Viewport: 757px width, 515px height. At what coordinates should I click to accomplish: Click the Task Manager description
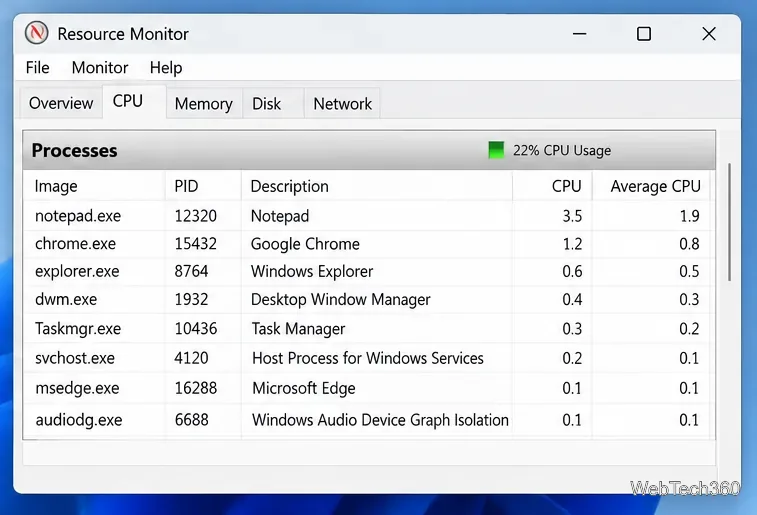click(298, 329)
